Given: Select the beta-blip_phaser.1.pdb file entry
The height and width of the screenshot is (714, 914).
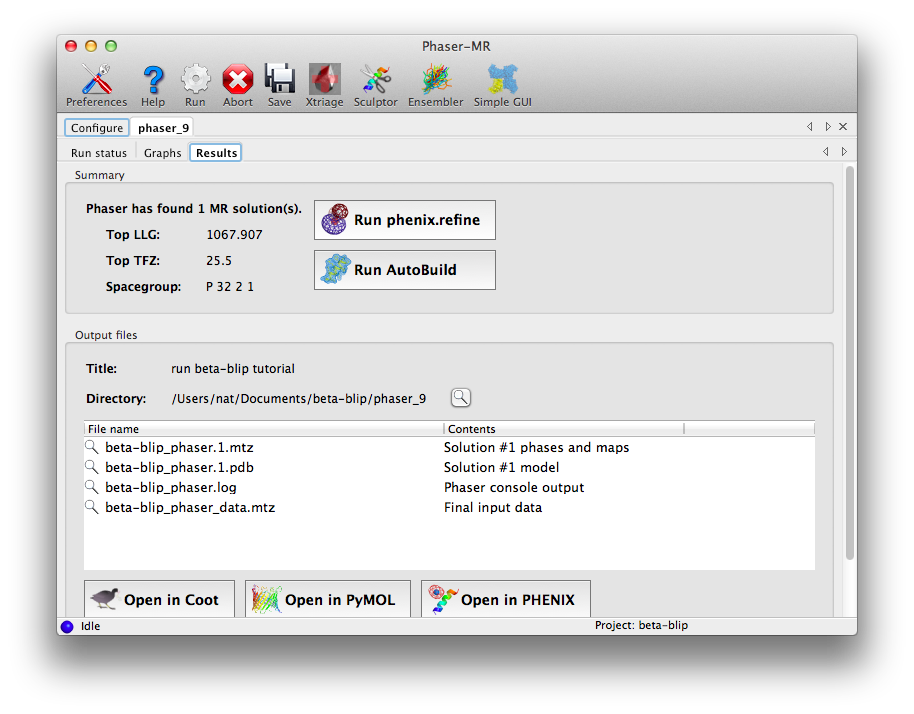Looking at the screenshot, I should [178, 467].
